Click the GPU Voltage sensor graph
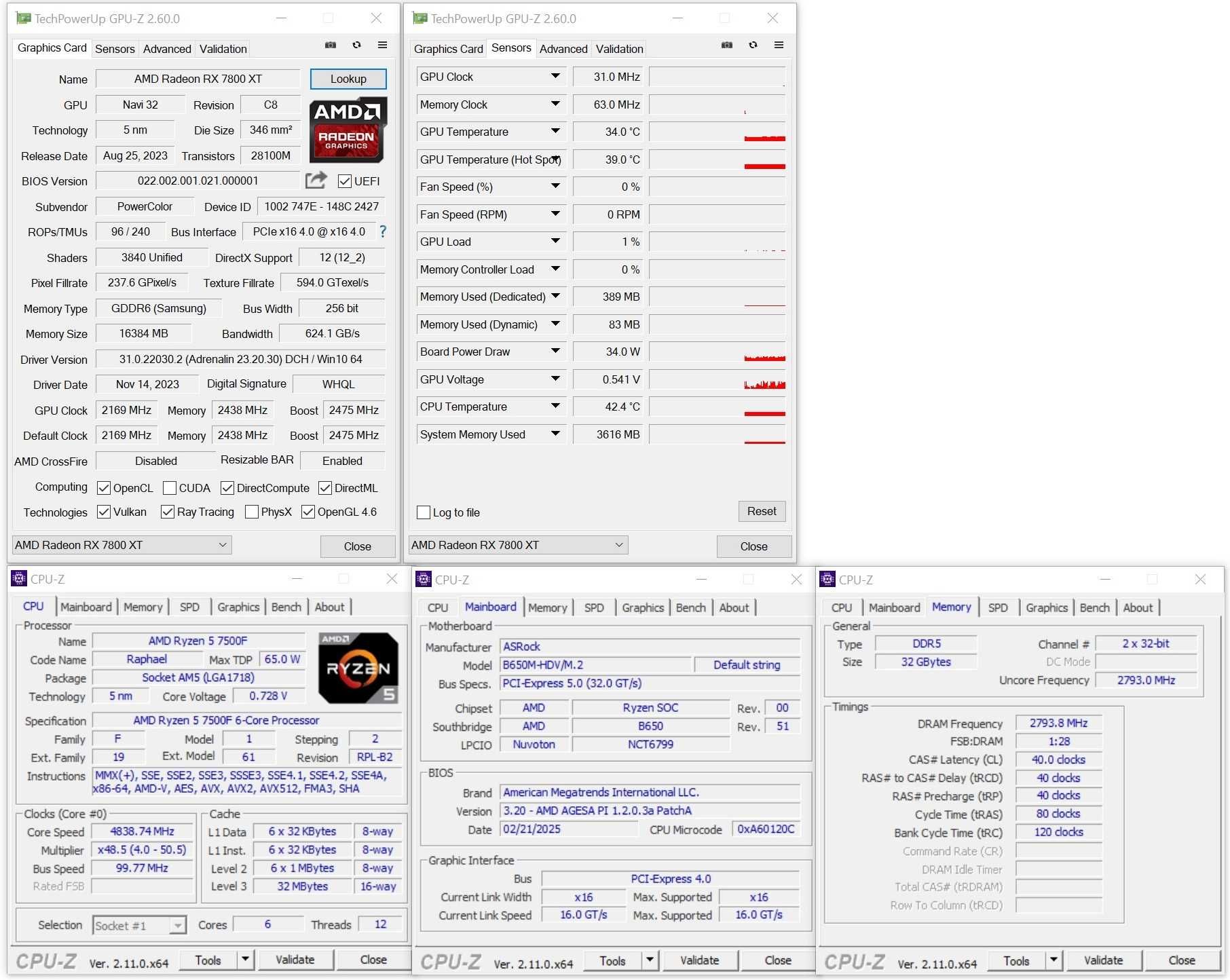 (717, 379)
